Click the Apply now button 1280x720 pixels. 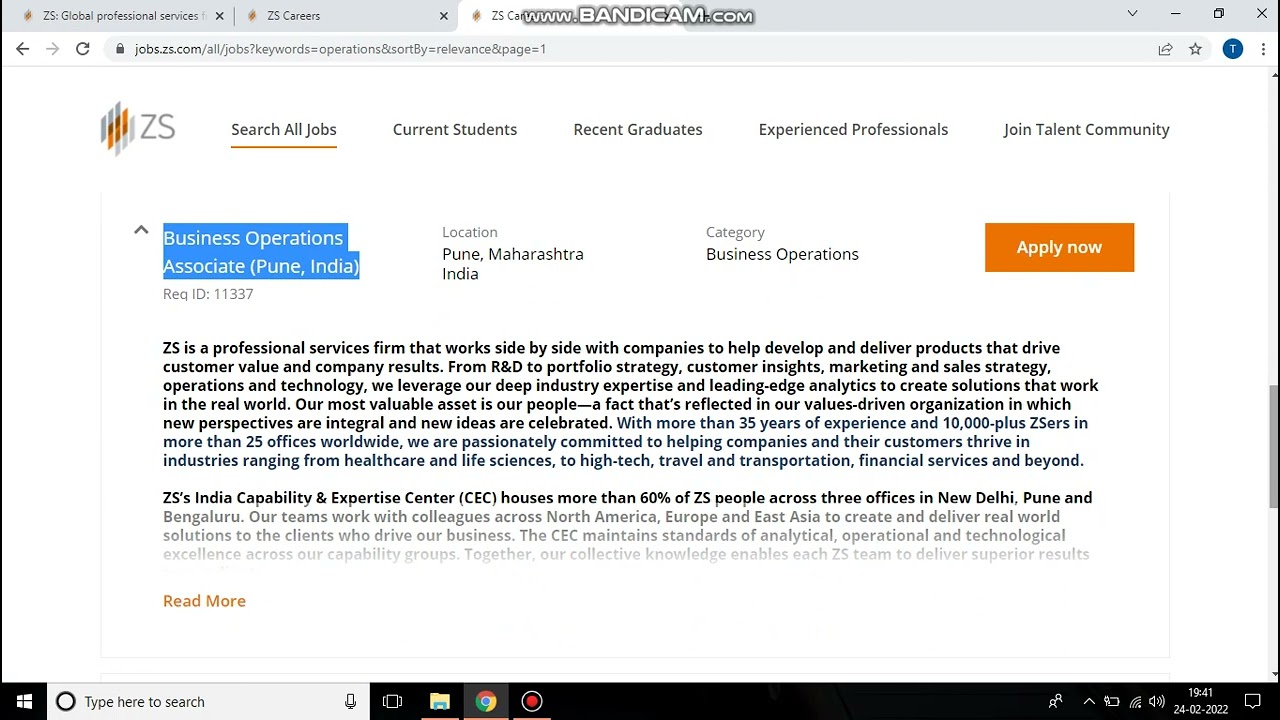point(1059,247)
